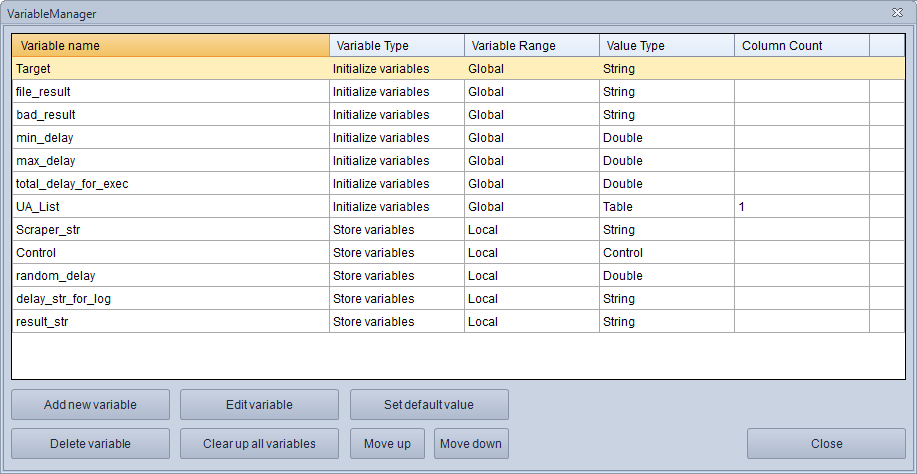Click the Close button at bottom right
Viewport: 917px width, 474px height.
pos(826,444)
